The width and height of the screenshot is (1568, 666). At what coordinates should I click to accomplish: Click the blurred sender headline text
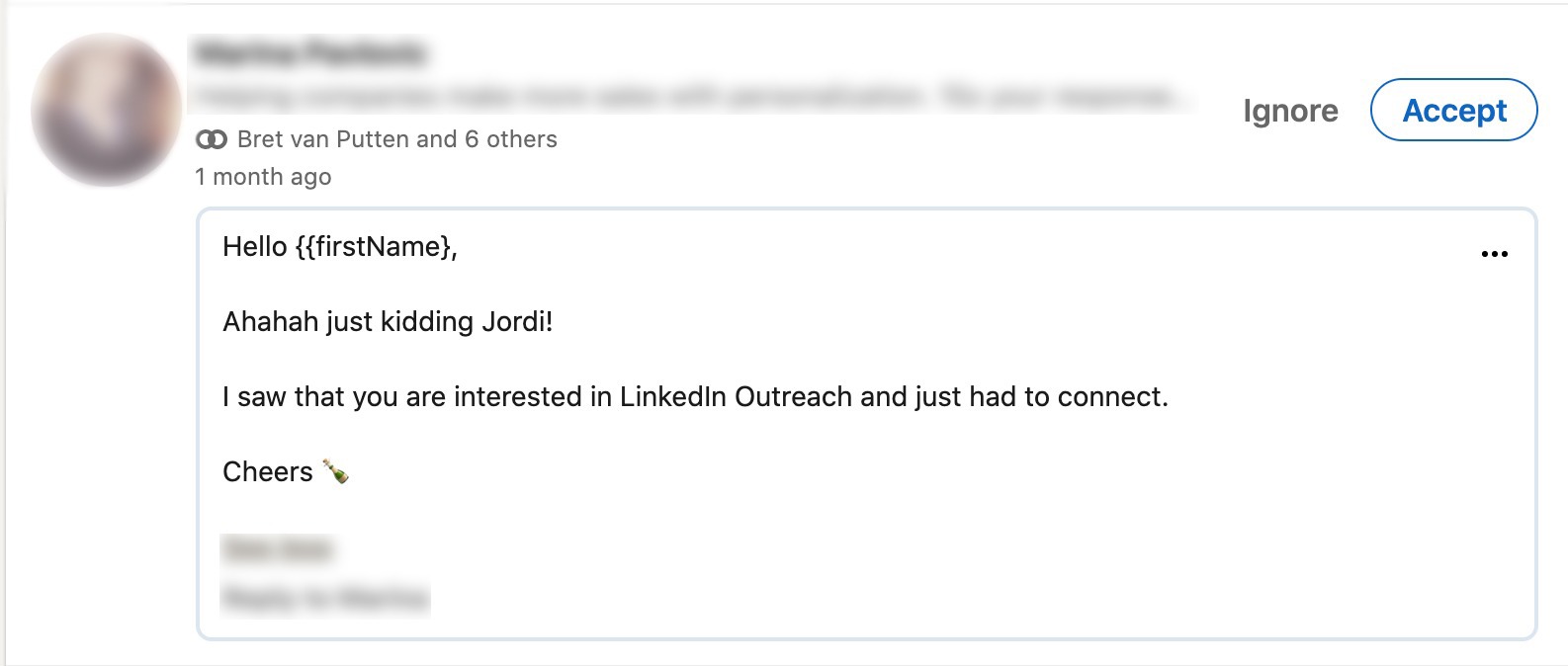[693, 96]
